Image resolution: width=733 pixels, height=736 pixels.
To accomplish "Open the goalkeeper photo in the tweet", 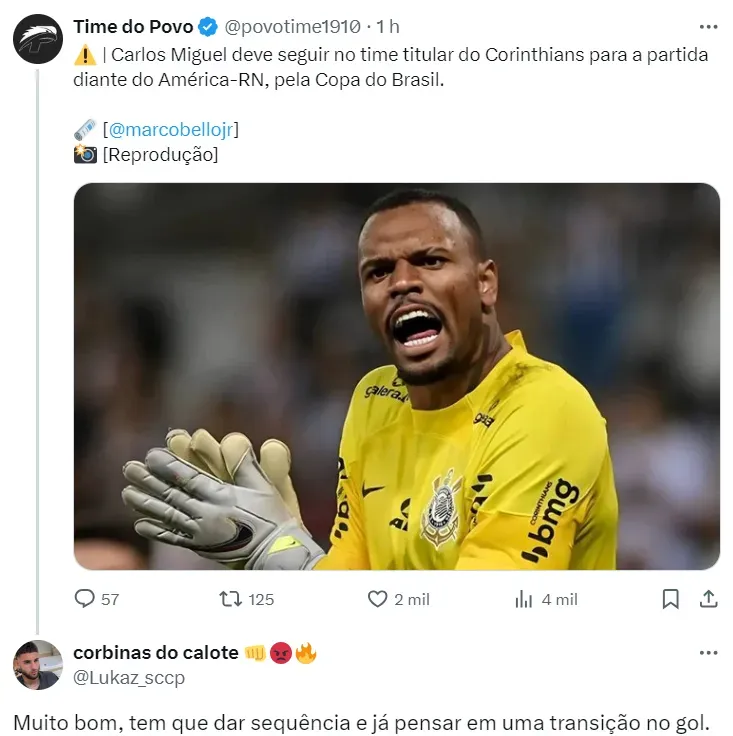I will (x=396, y=376).
